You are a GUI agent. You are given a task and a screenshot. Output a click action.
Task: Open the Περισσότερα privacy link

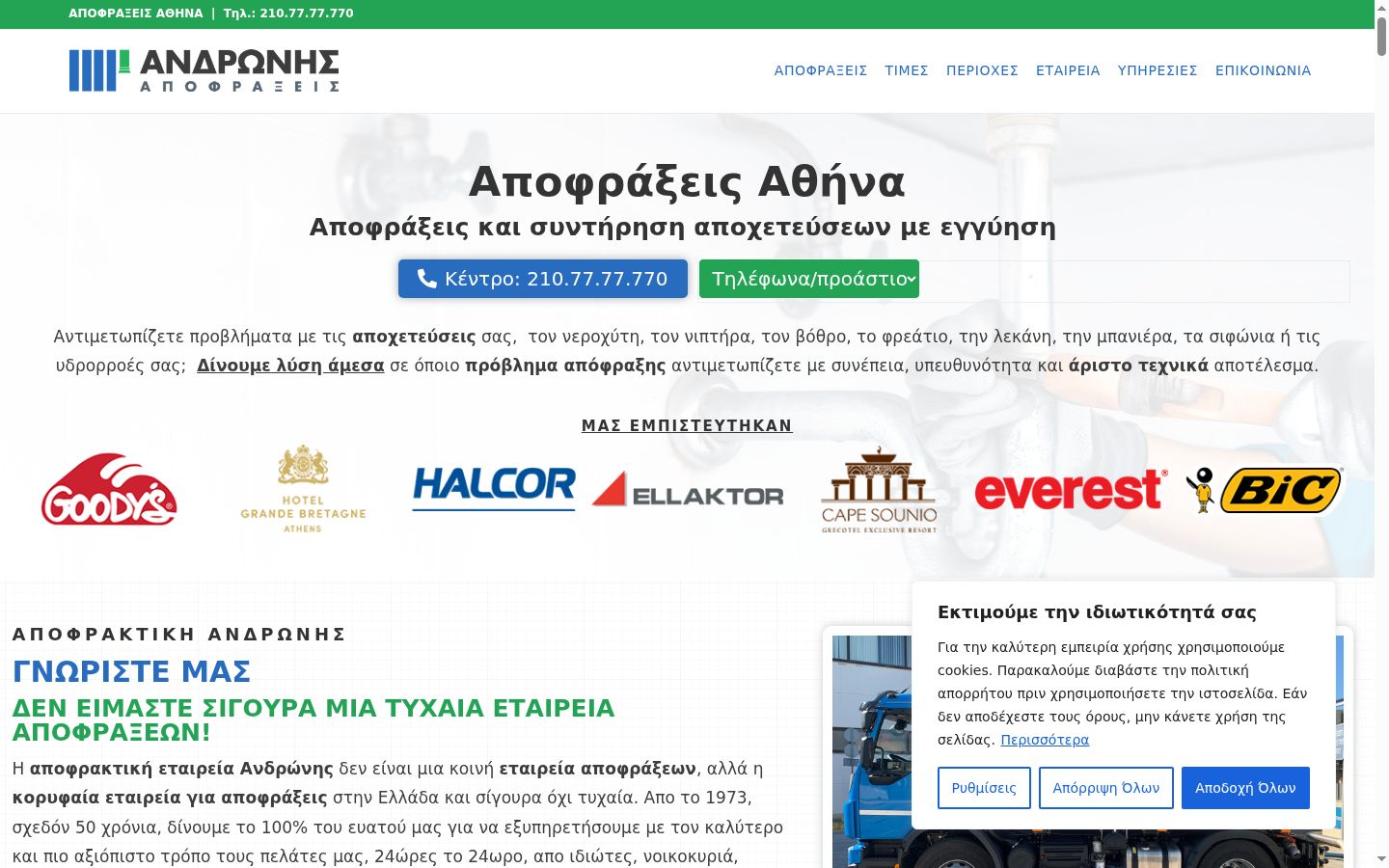point(1045,740)
